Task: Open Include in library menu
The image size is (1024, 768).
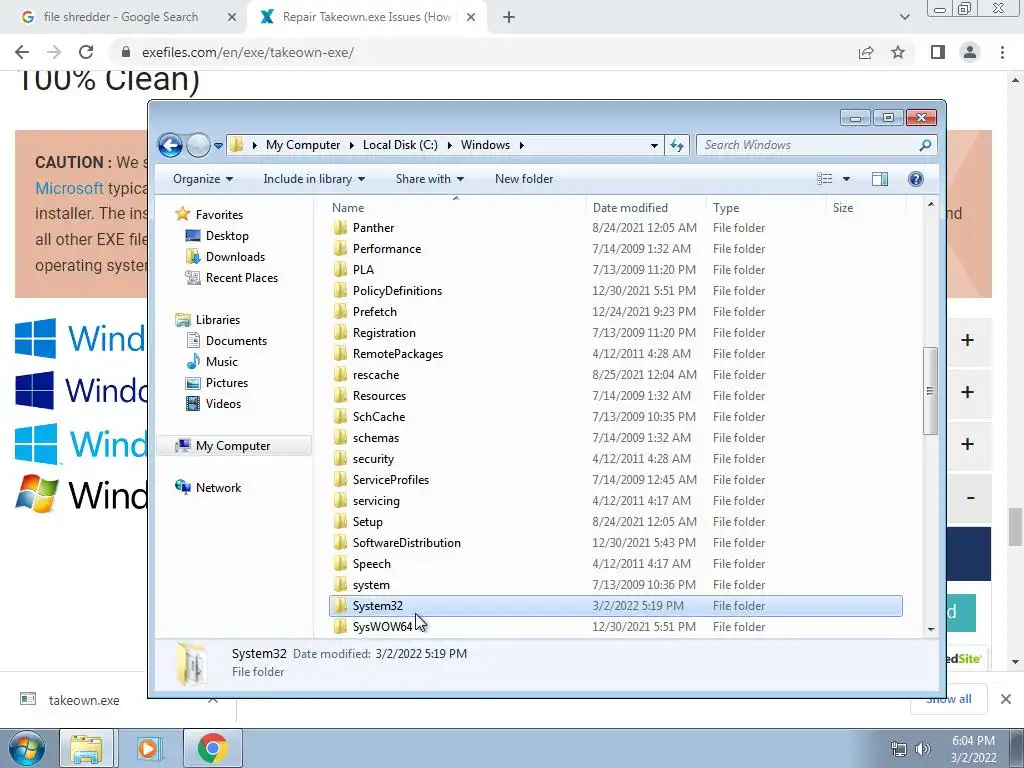Action: click(x=314, y=179)
